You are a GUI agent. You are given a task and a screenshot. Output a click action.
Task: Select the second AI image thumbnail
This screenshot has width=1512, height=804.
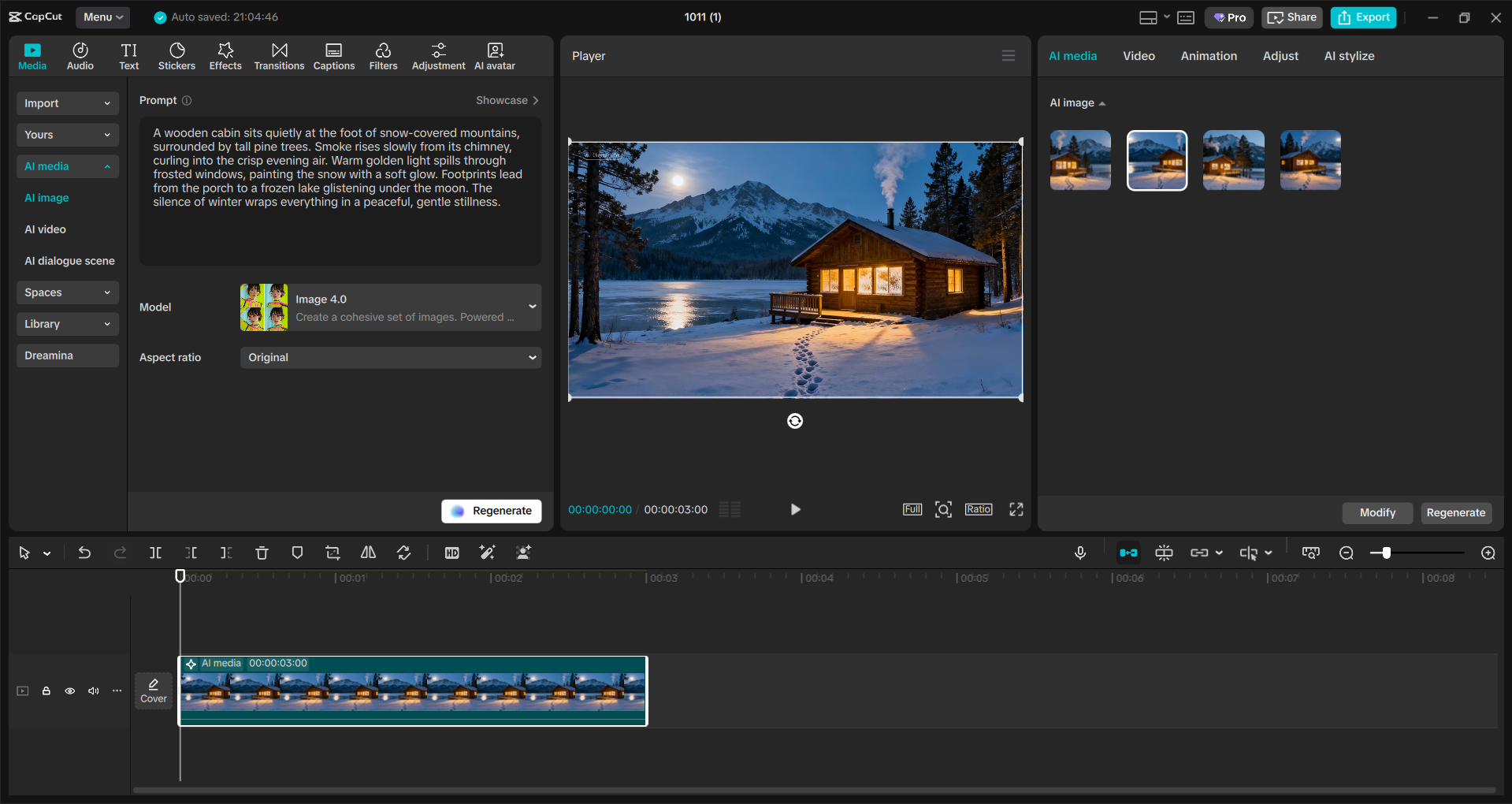[x=1156, y=160]
